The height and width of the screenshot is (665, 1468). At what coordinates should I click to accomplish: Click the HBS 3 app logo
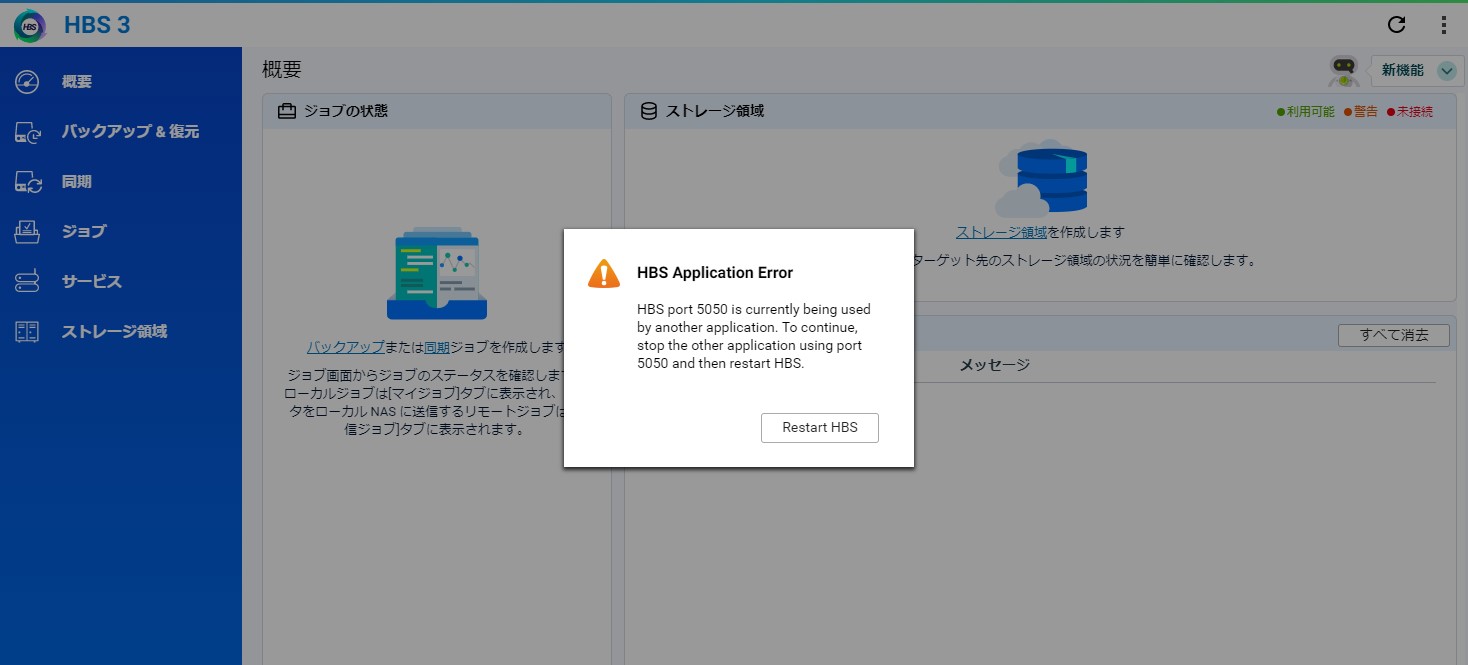[x=30, y=26]
